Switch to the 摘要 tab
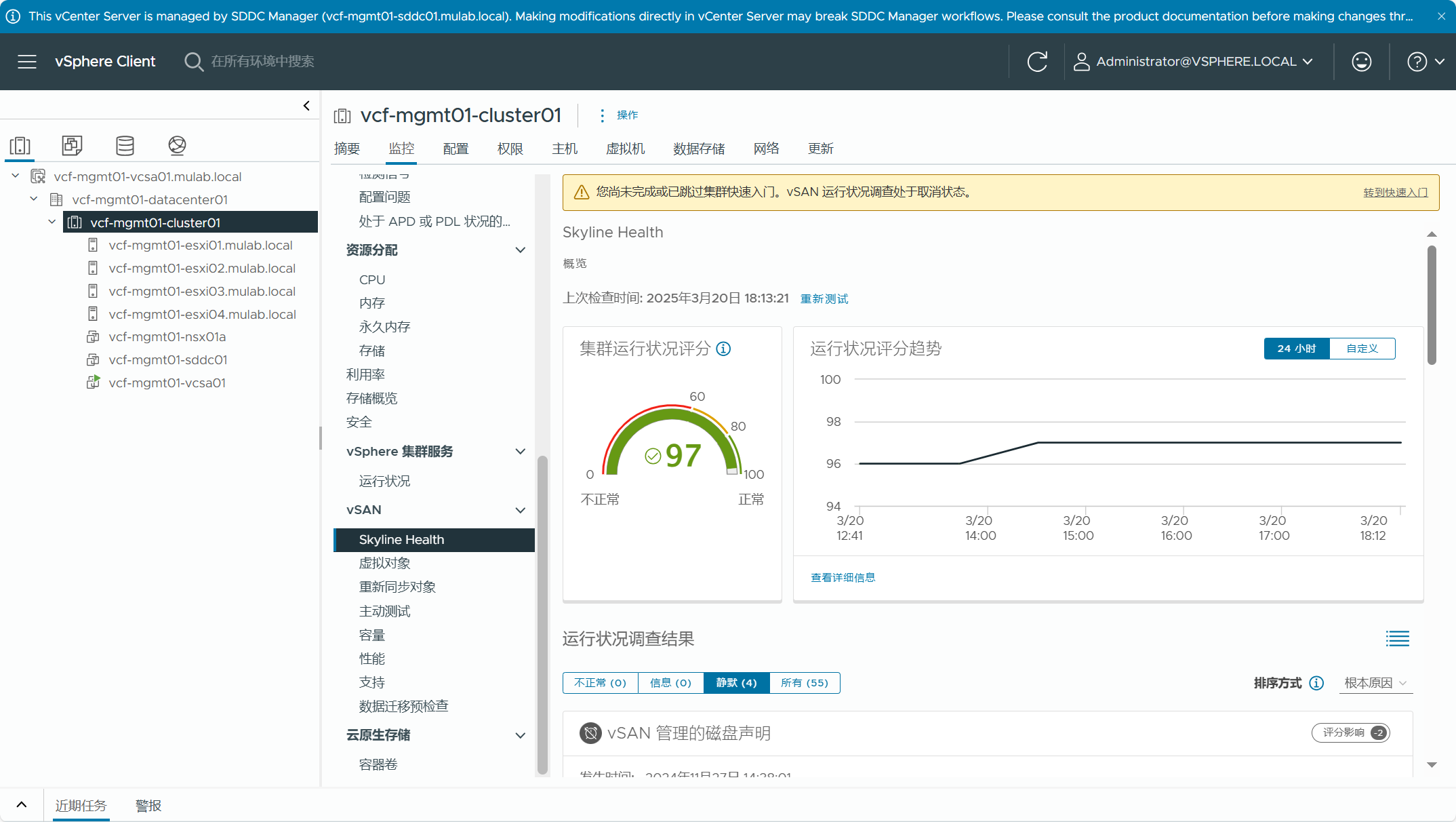 pos(347,149)
